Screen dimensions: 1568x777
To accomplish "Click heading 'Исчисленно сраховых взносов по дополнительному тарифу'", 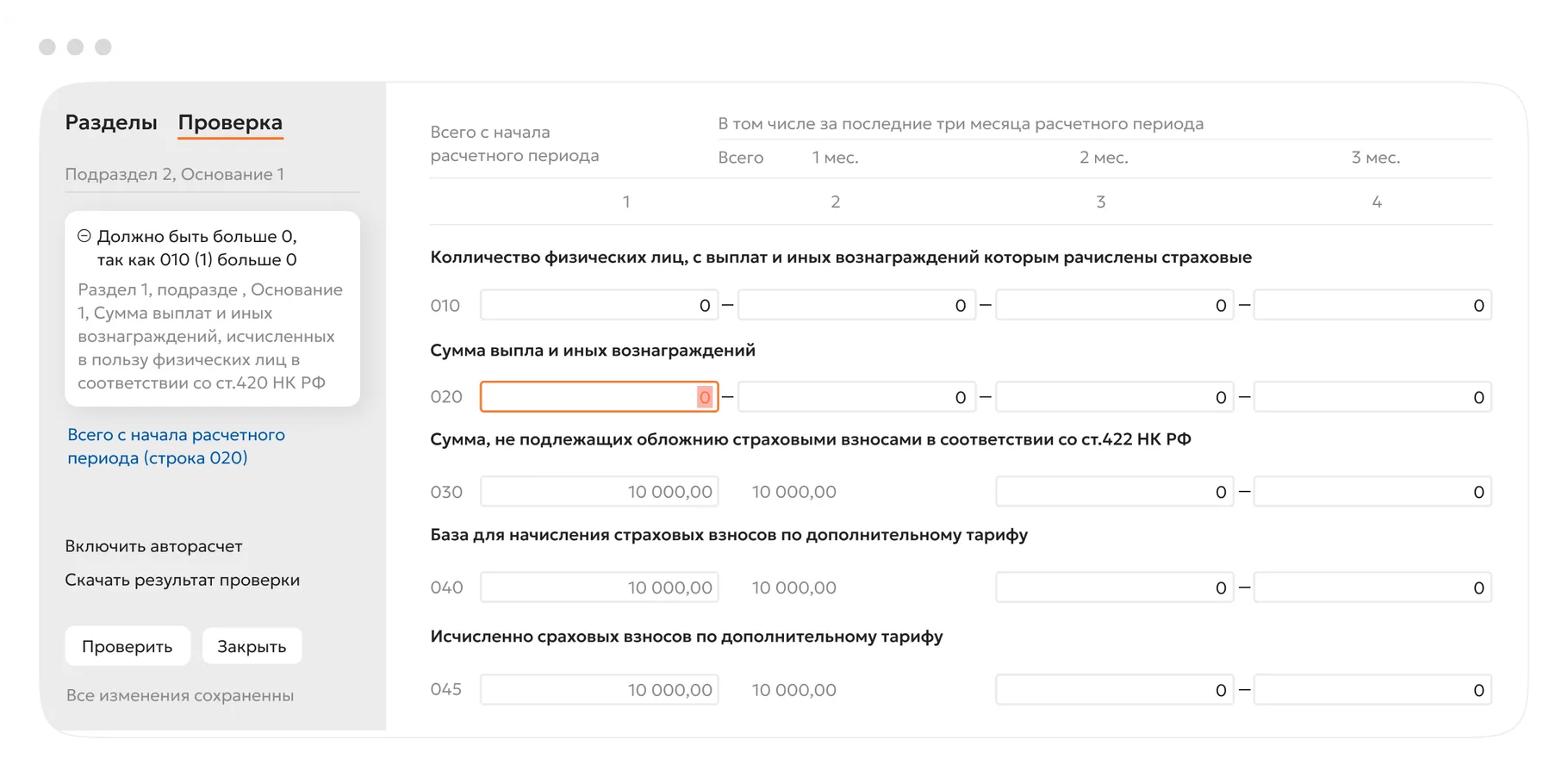I will [687, 637].
